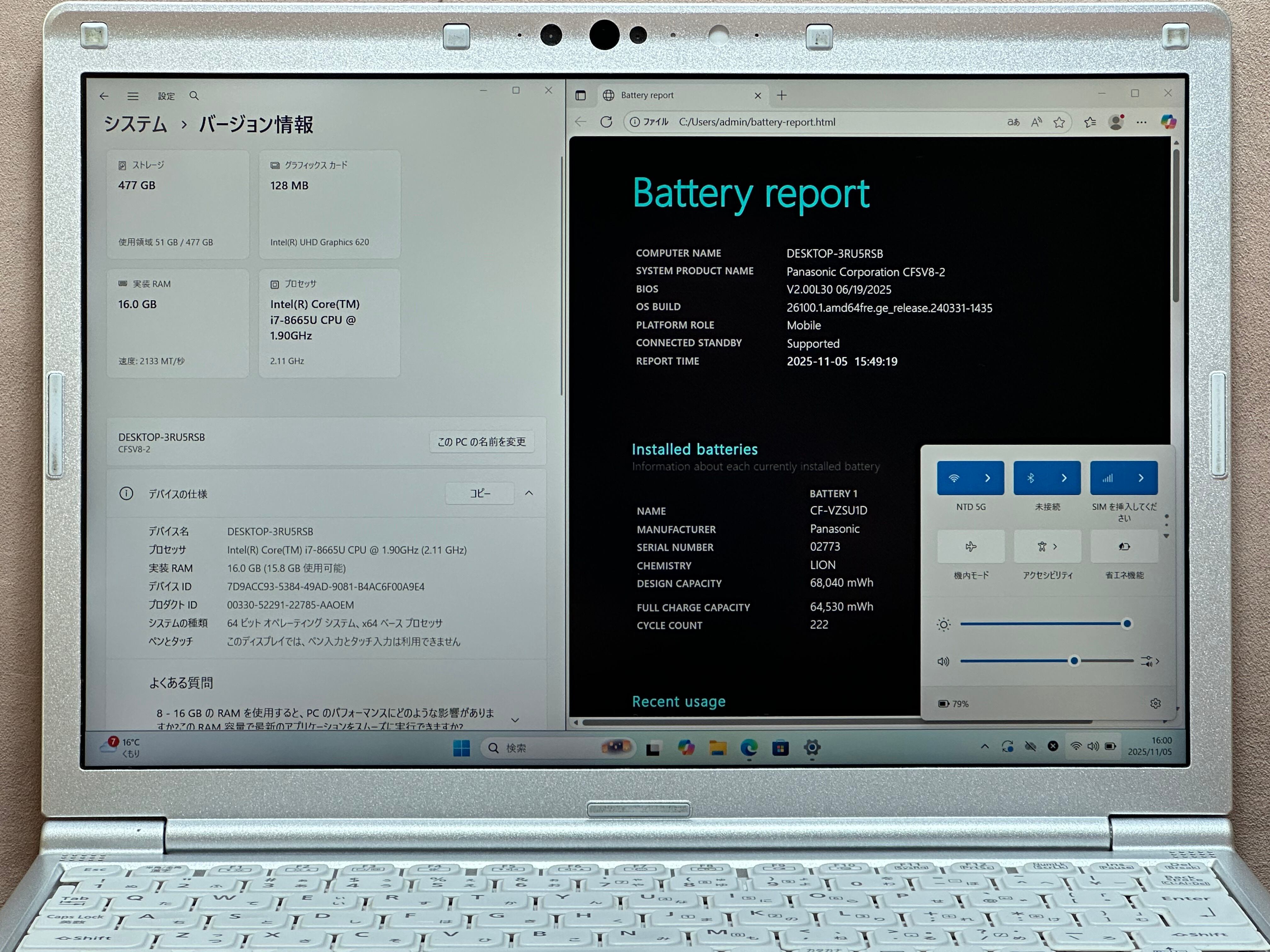
Task: Toggle Wi-Fi NTD 5G off
Action: tap(954, 478)
